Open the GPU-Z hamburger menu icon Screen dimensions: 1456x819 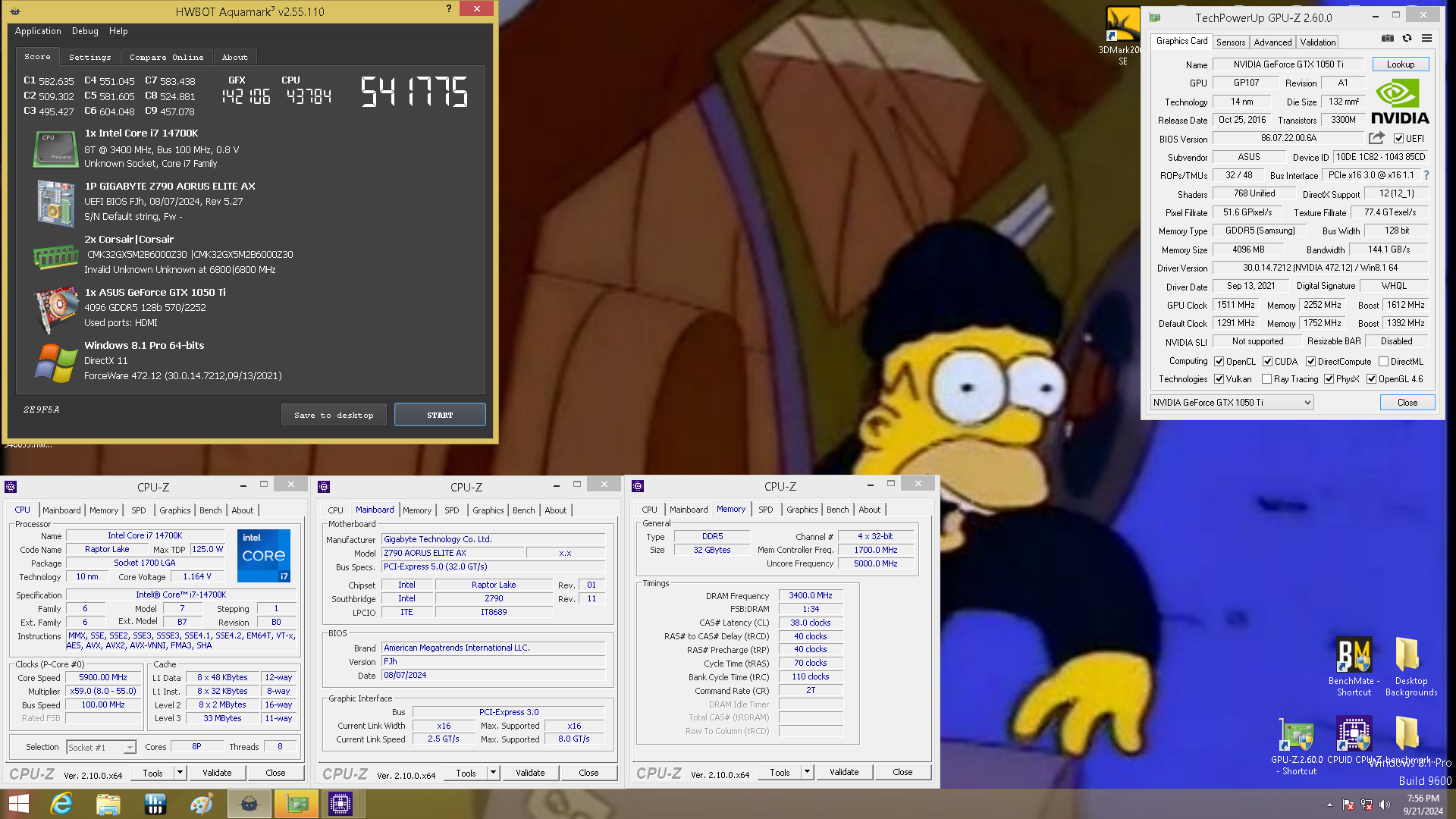coord(1426,38)
